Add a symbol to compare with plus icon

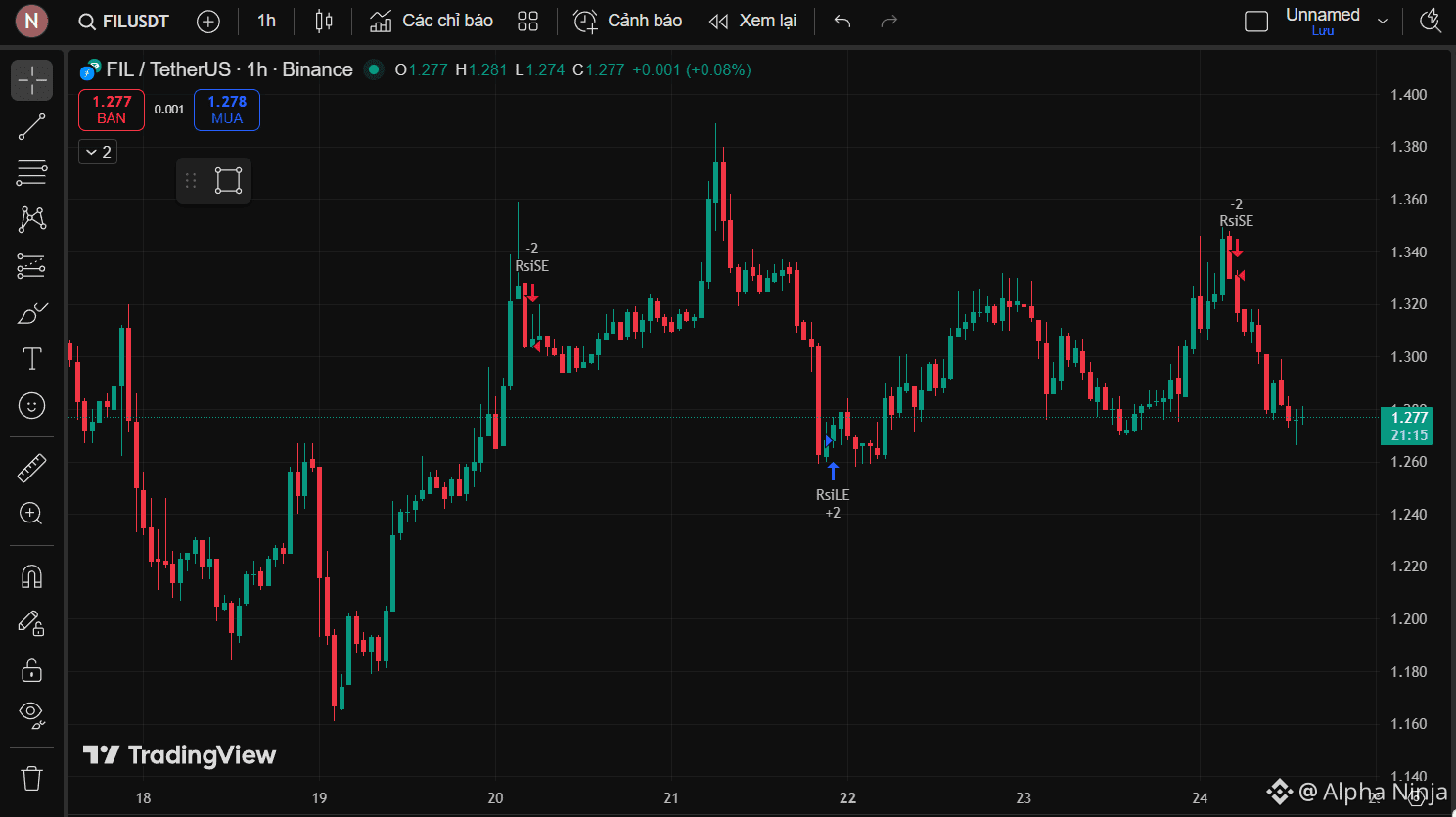(x=208, y=22)
